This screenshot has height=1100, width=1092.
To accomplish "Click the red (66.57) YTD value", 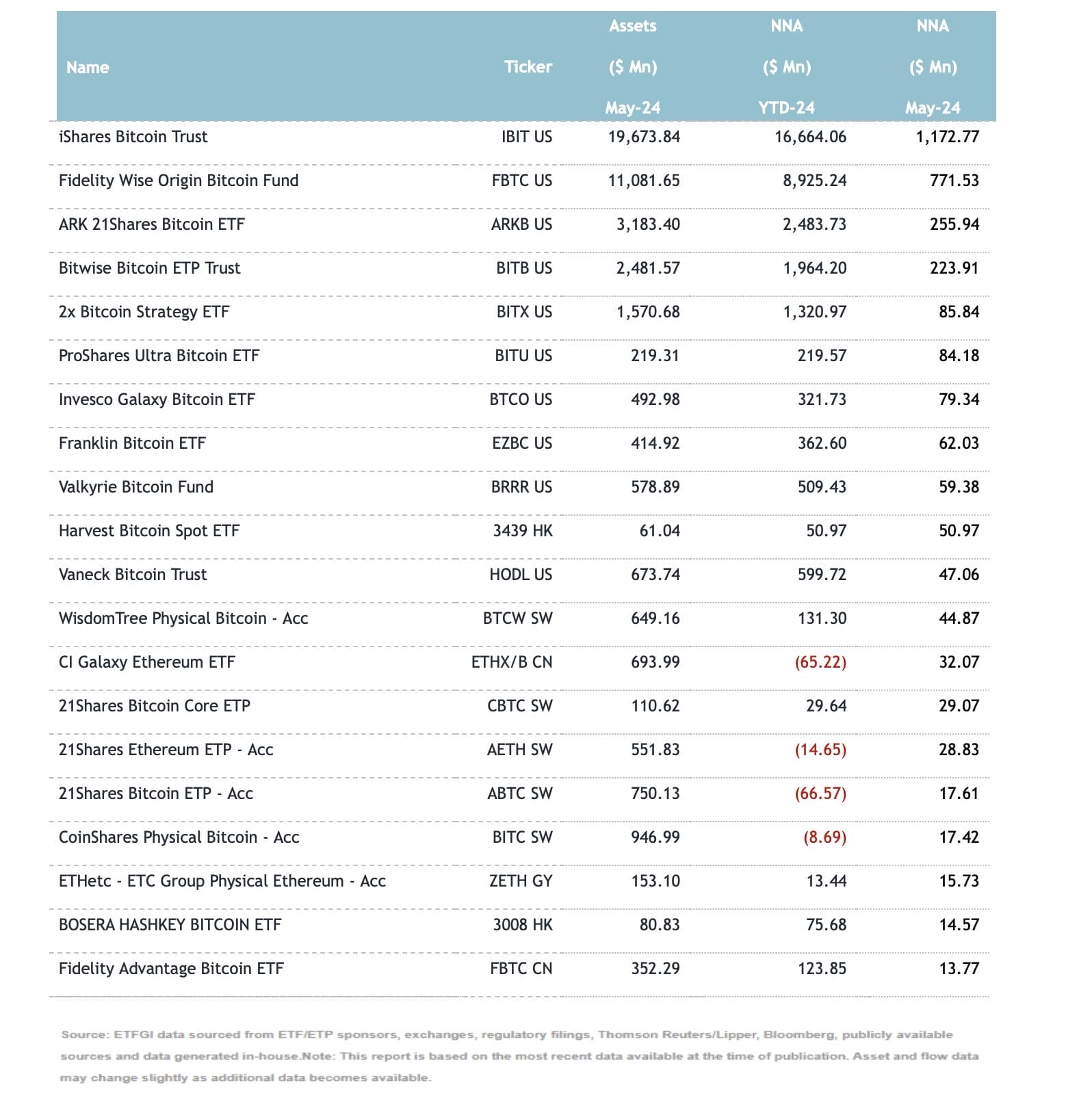I will (820, 794).
